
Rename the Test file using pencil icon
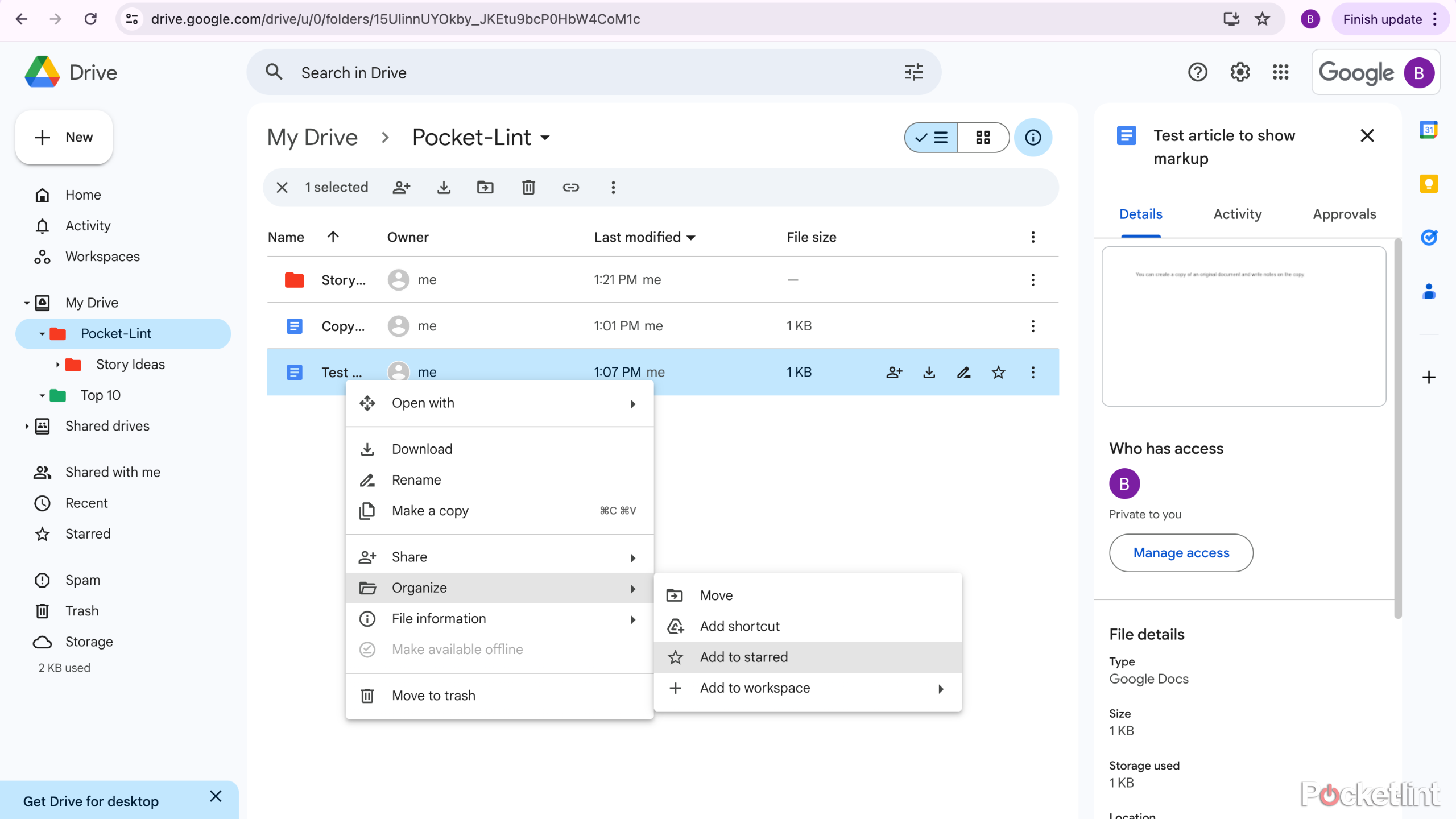click(963, 372)
